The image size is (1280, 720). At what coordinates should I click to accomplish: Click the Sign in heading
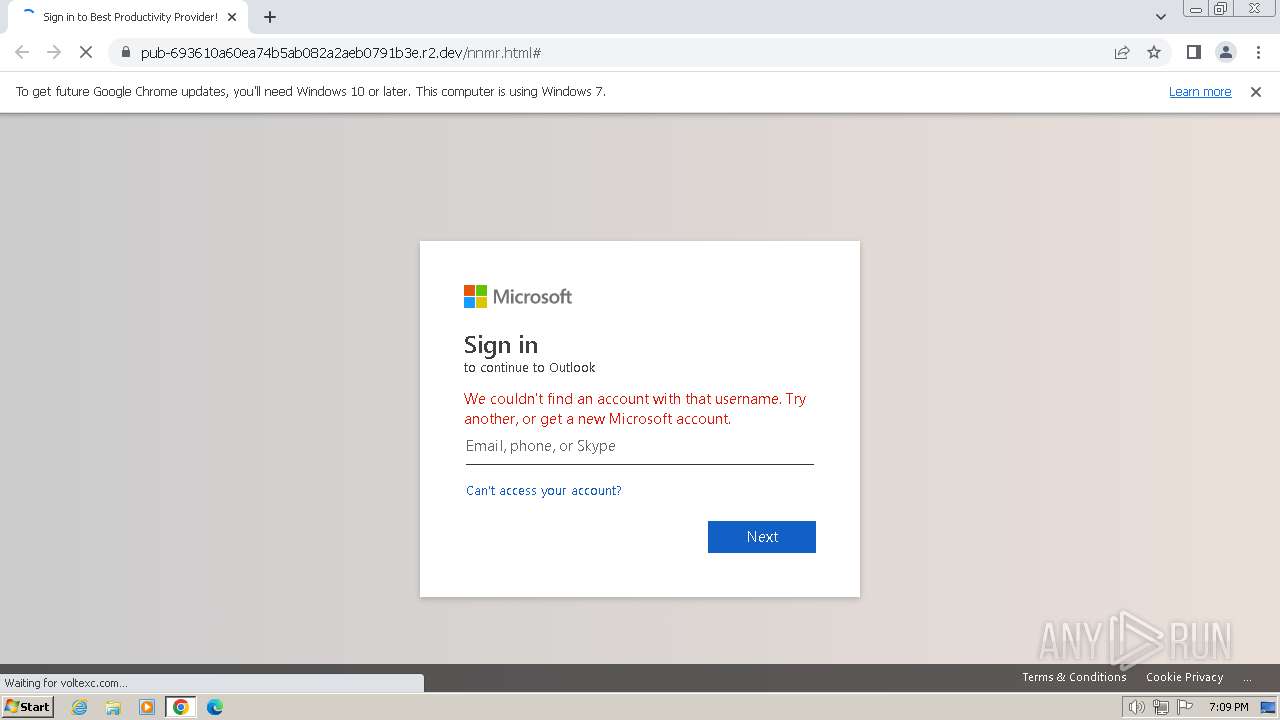pyautogui.click(x=501, y=344)
